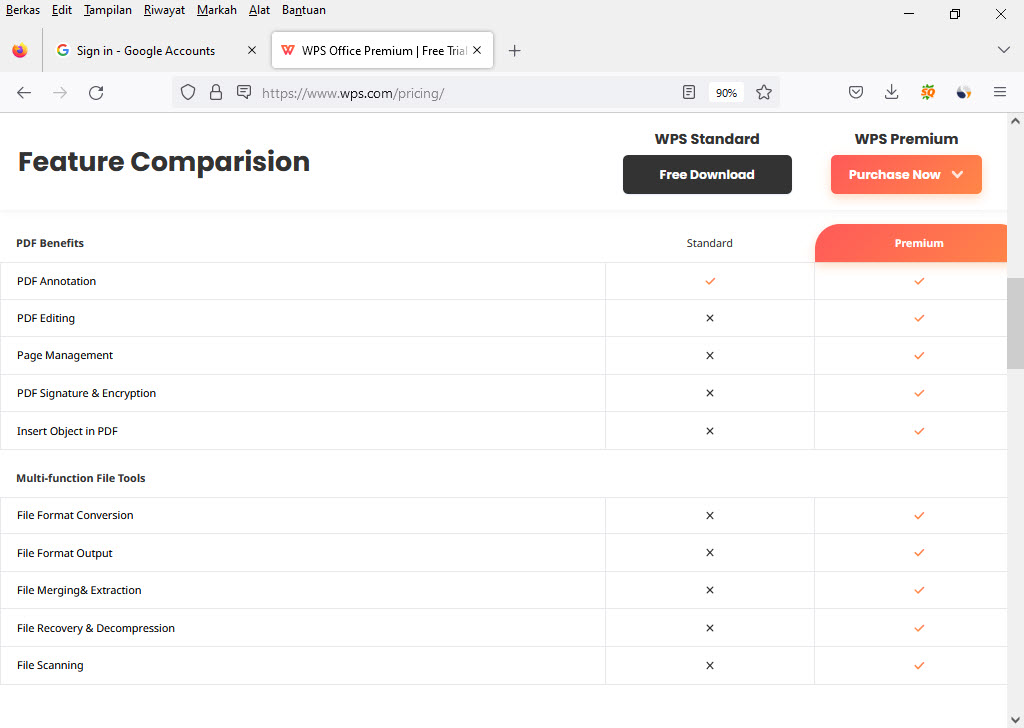
Task: Click the reload page icon
Action: pyautogui.click(x=96, y=92)
